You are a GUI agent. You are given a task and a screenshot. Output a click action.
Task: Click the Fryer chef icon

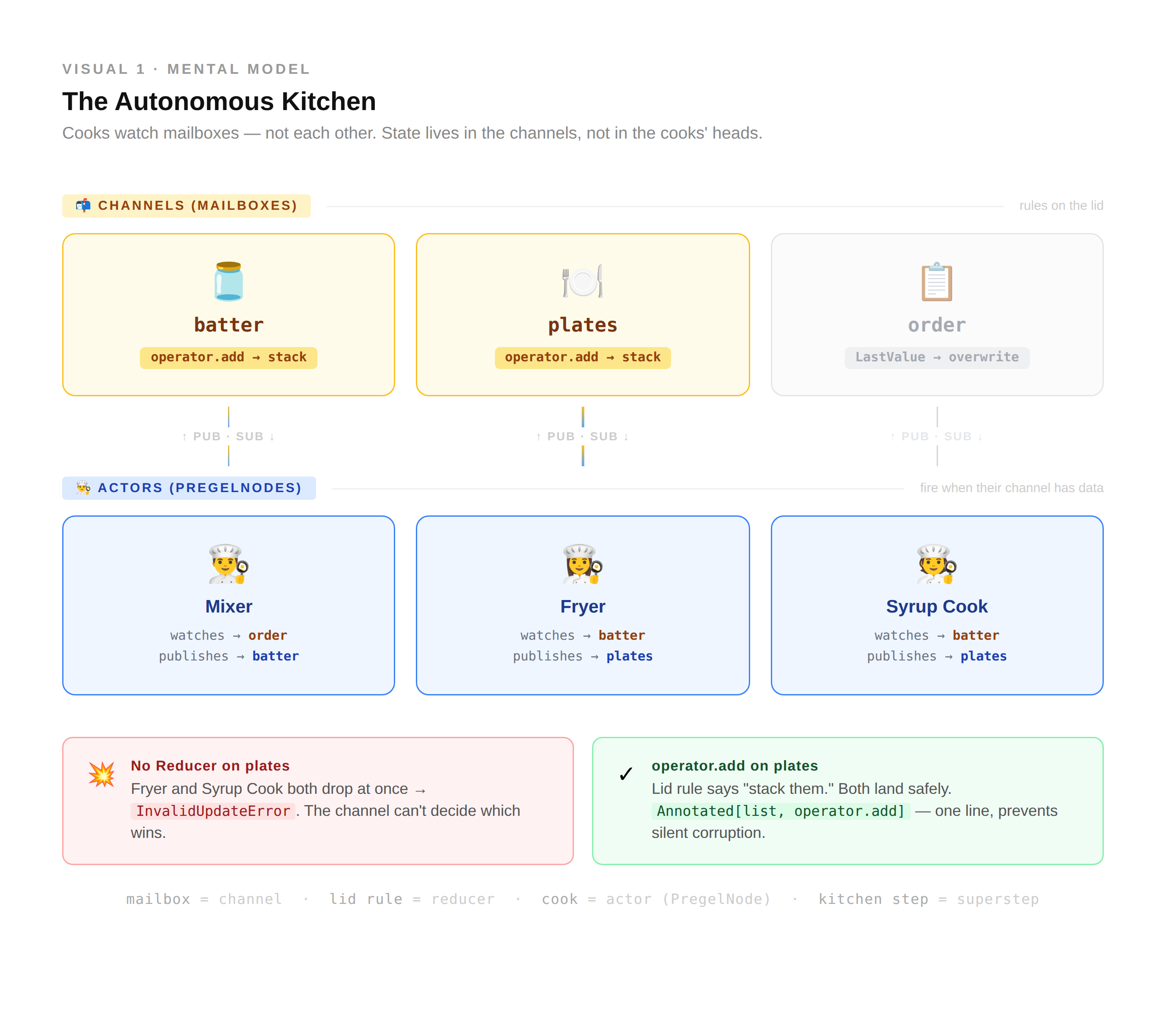click(x=583, y=563)
